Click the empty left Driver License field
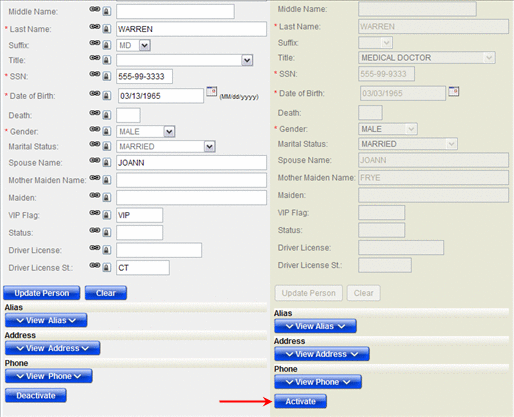This screenshot has width=514, height=417. click(159, 250)
